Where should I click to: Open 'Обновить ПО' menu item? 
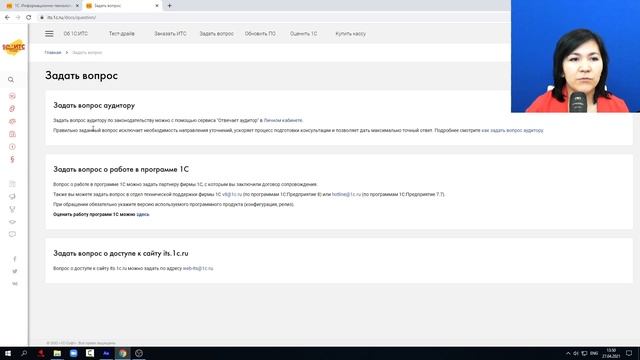coord(260,34)
